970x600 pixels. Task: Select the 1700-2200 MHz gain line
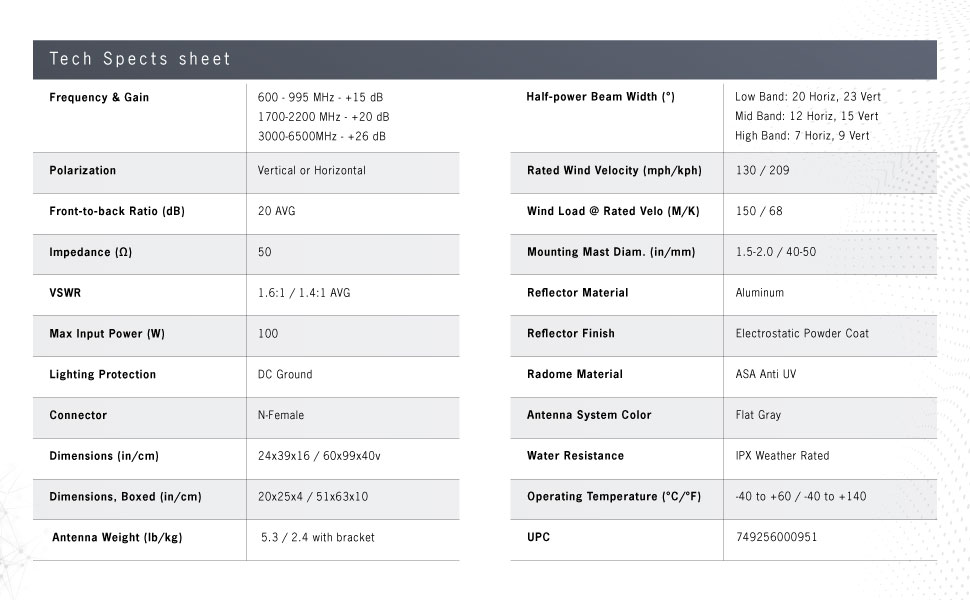[x=323, y=117]
